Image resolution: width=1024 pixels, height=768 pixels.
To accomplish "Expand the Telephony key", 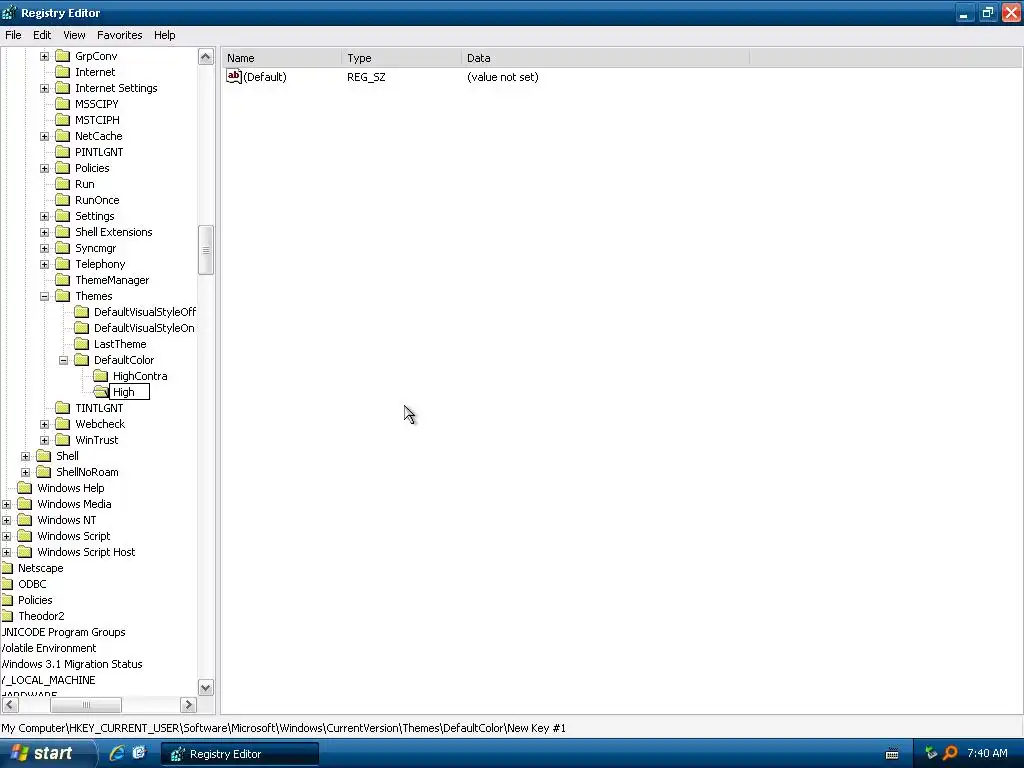I will pos(44,264).
